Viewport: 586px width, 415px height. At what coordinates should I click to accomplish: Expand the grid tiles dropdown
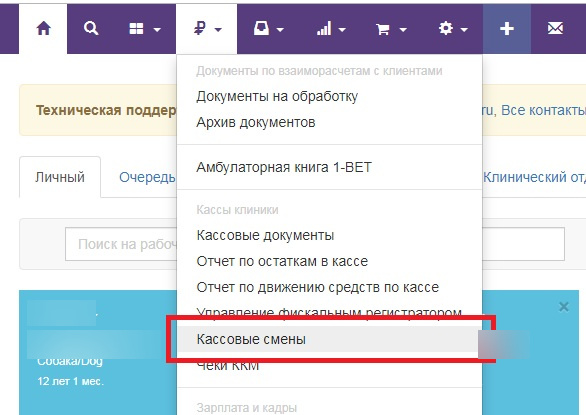(x=145, y=28)
